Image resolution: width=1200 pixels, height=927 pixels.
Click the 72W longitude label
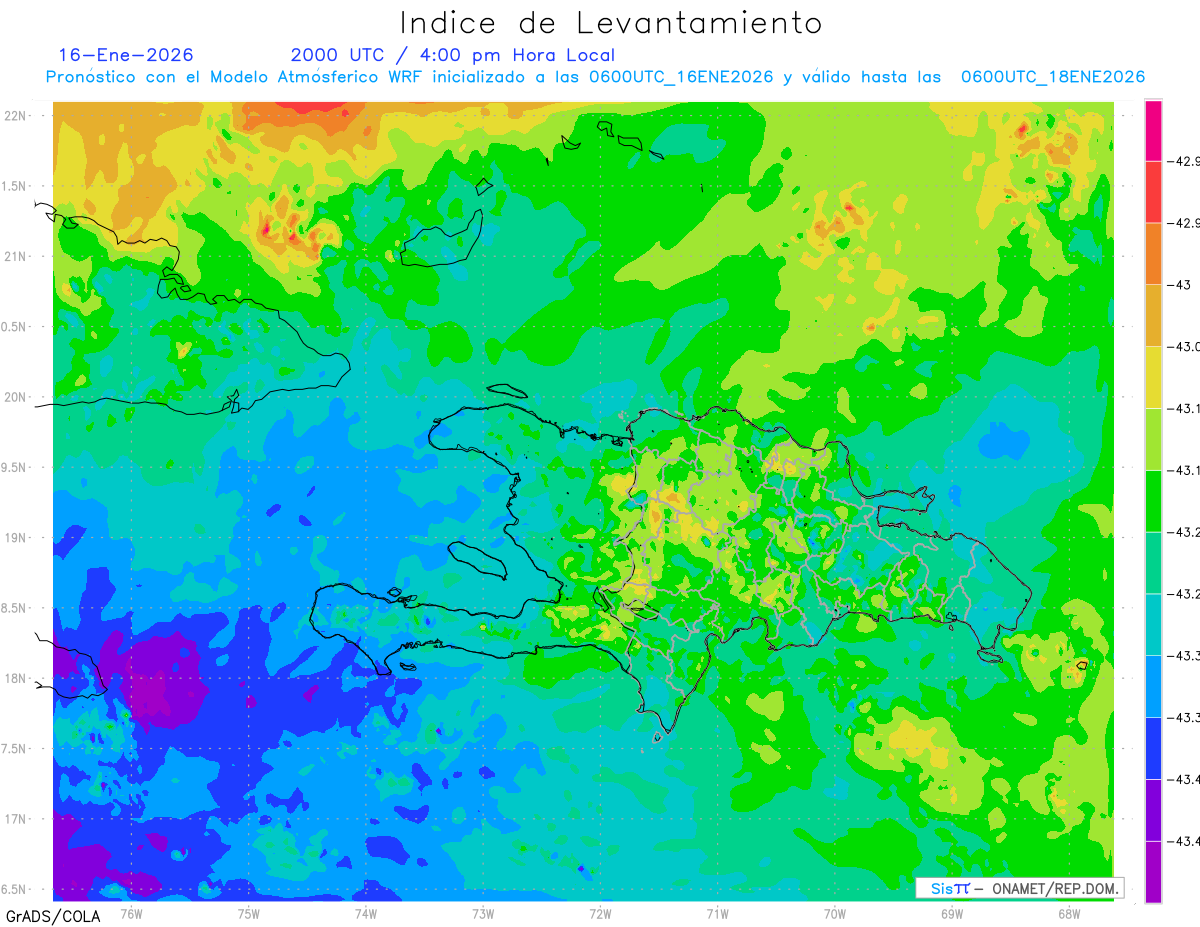[x=600, y=913]
